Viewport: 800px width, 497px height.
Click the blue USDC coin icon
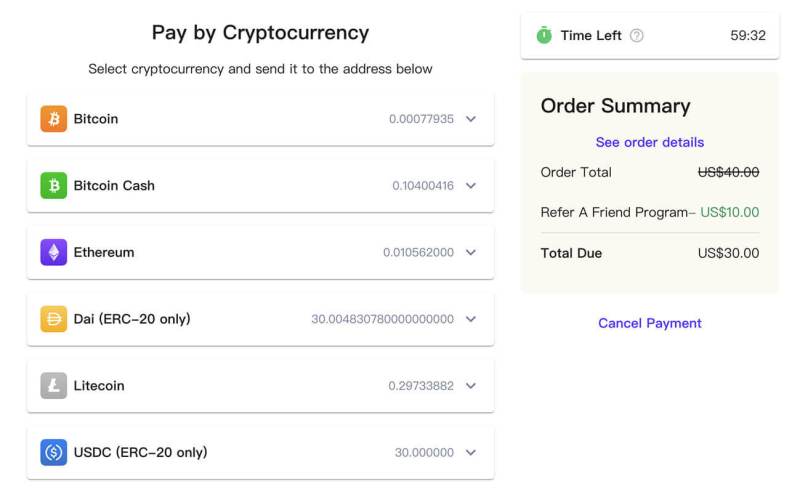(54, 452)
